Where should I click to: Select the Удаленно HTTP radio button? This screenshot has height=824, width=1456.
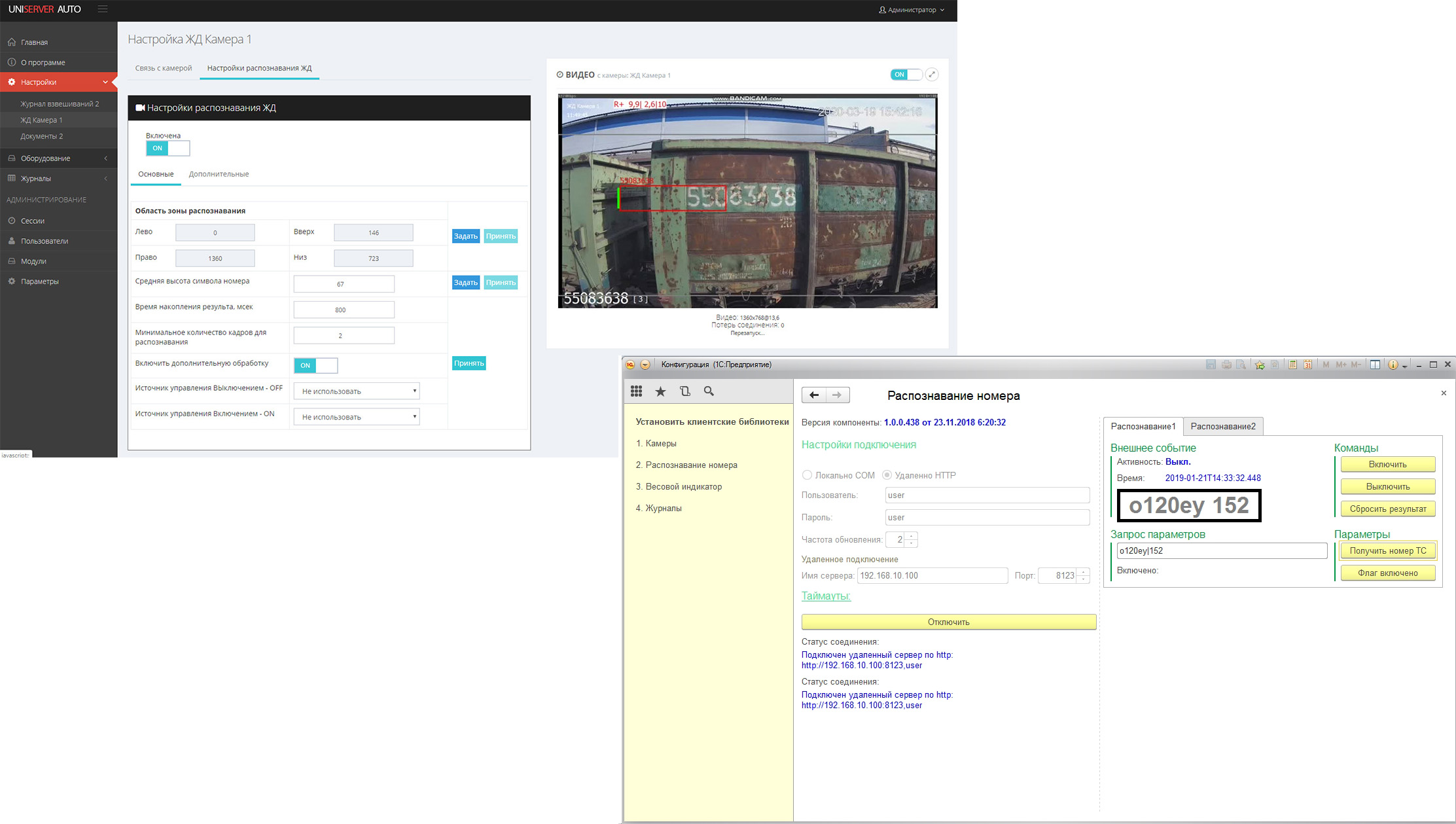point(887,475)
